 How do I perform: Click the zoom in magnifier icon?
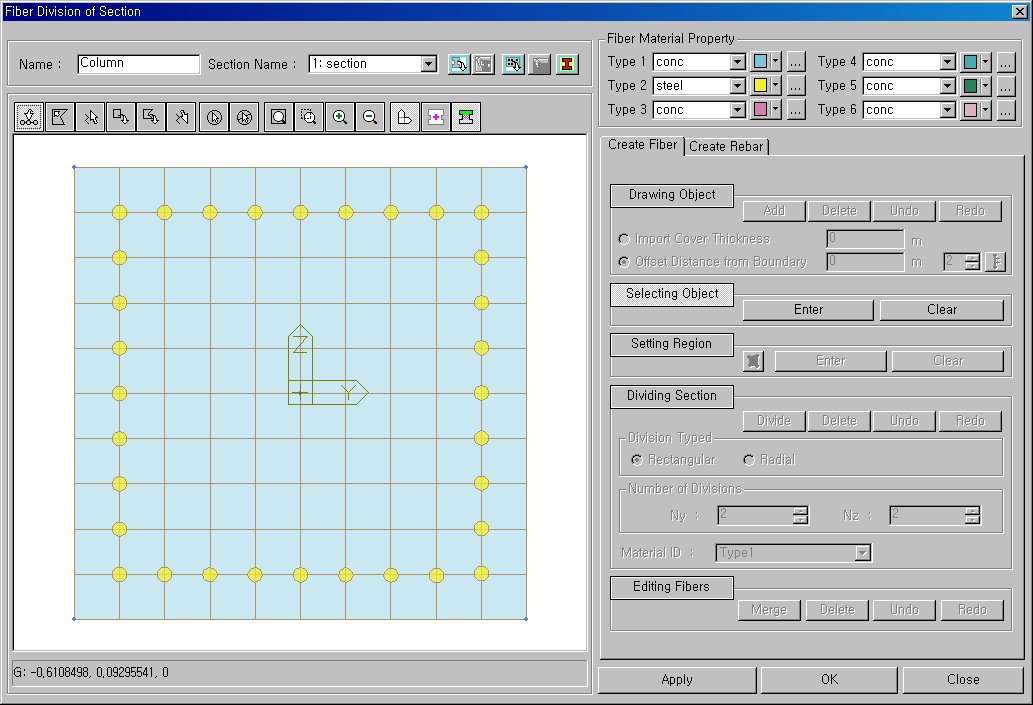340,118
